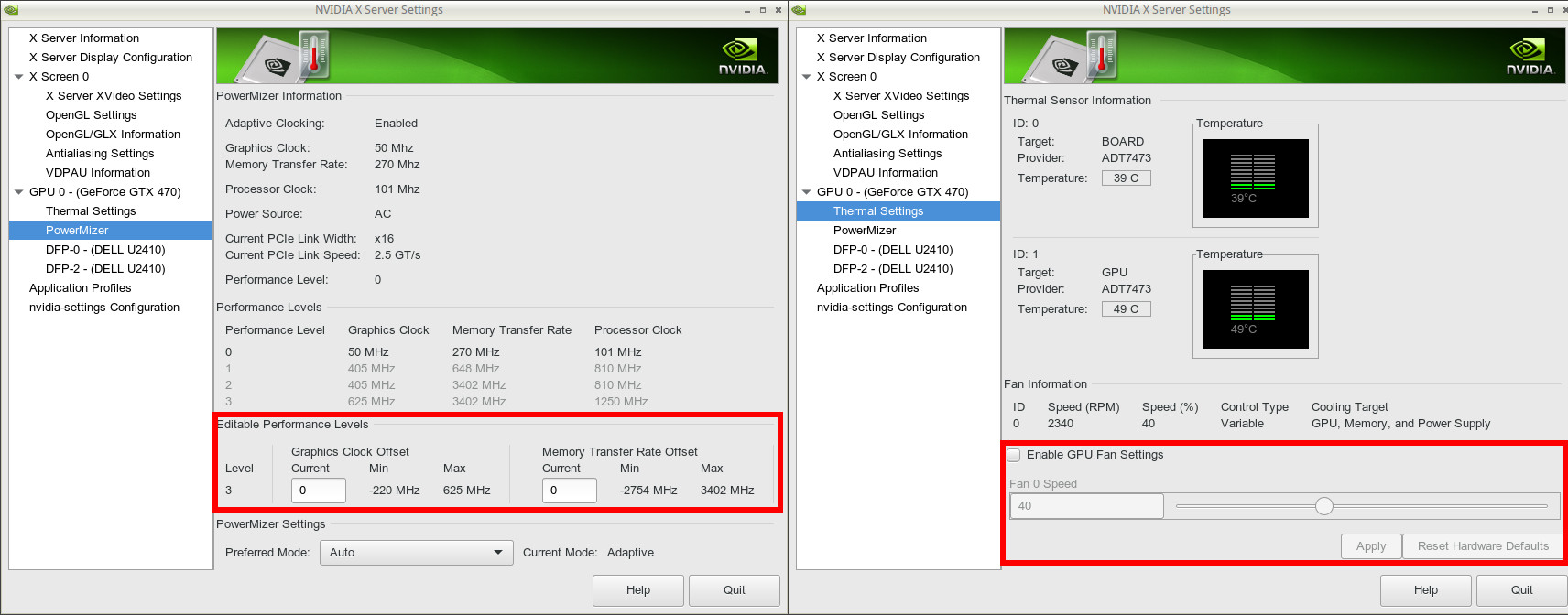Screen dimensions: 1568x615
Task: Open X Server Display Configuration in left window
Action: pyautogui.click(x=111, y=58)
